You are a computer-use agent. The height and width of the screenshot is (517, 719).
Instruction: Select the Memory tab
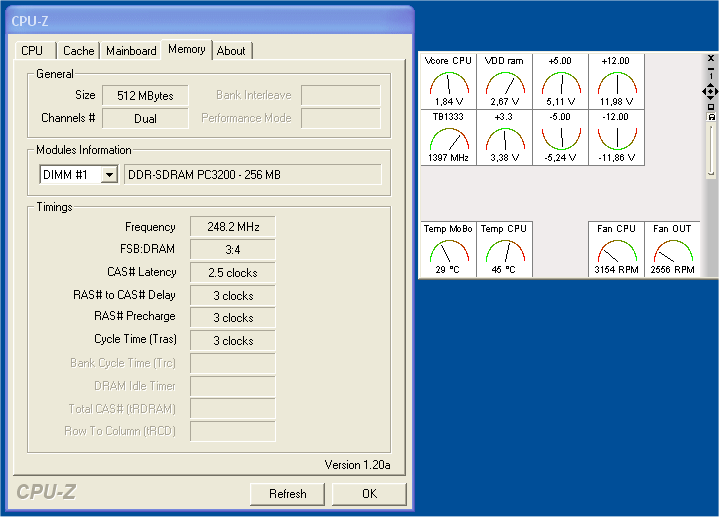pyautogui.click(x=187, y=49)
